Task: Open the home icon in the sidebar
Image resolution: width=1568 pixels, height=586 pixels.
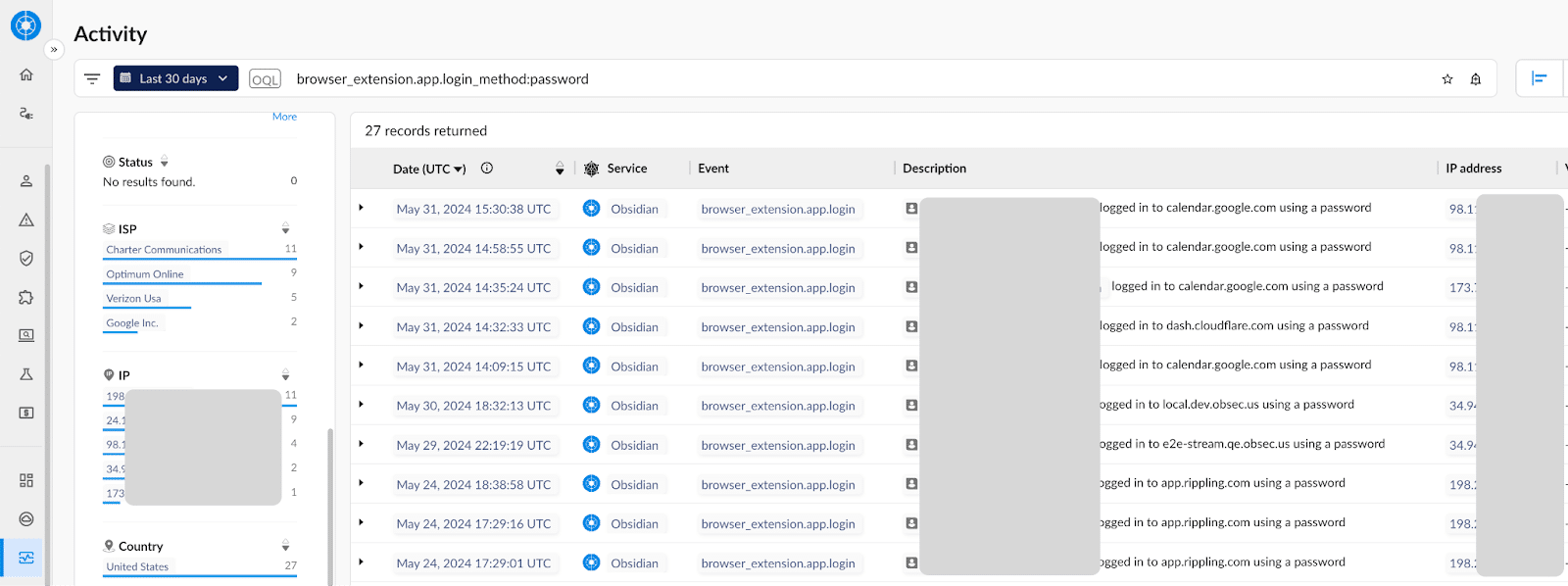Action: pyautogui.click(x=26, y=74)
